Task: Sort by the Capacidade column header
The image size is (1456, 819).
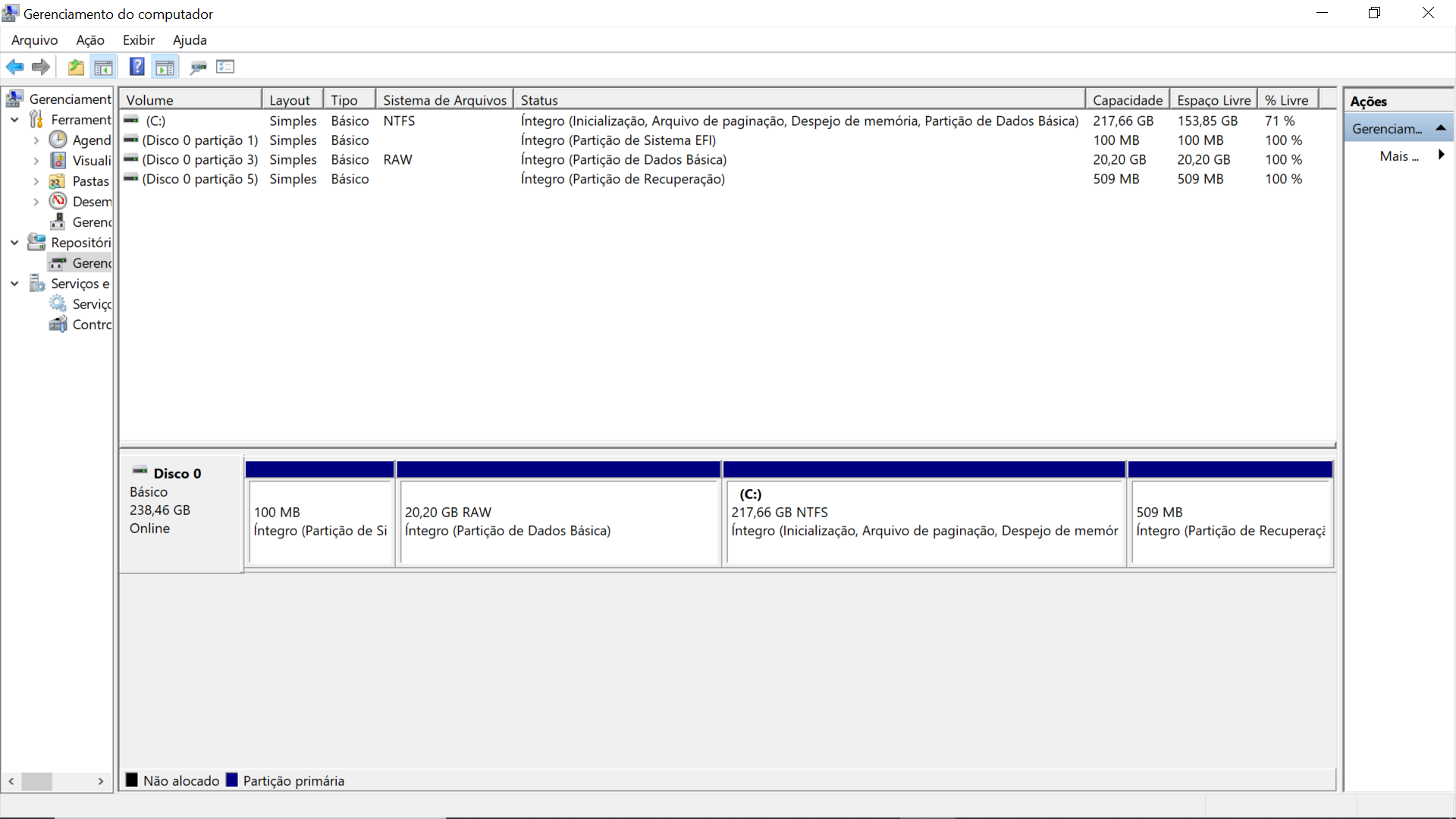Action: click(x=1128, y=100)
